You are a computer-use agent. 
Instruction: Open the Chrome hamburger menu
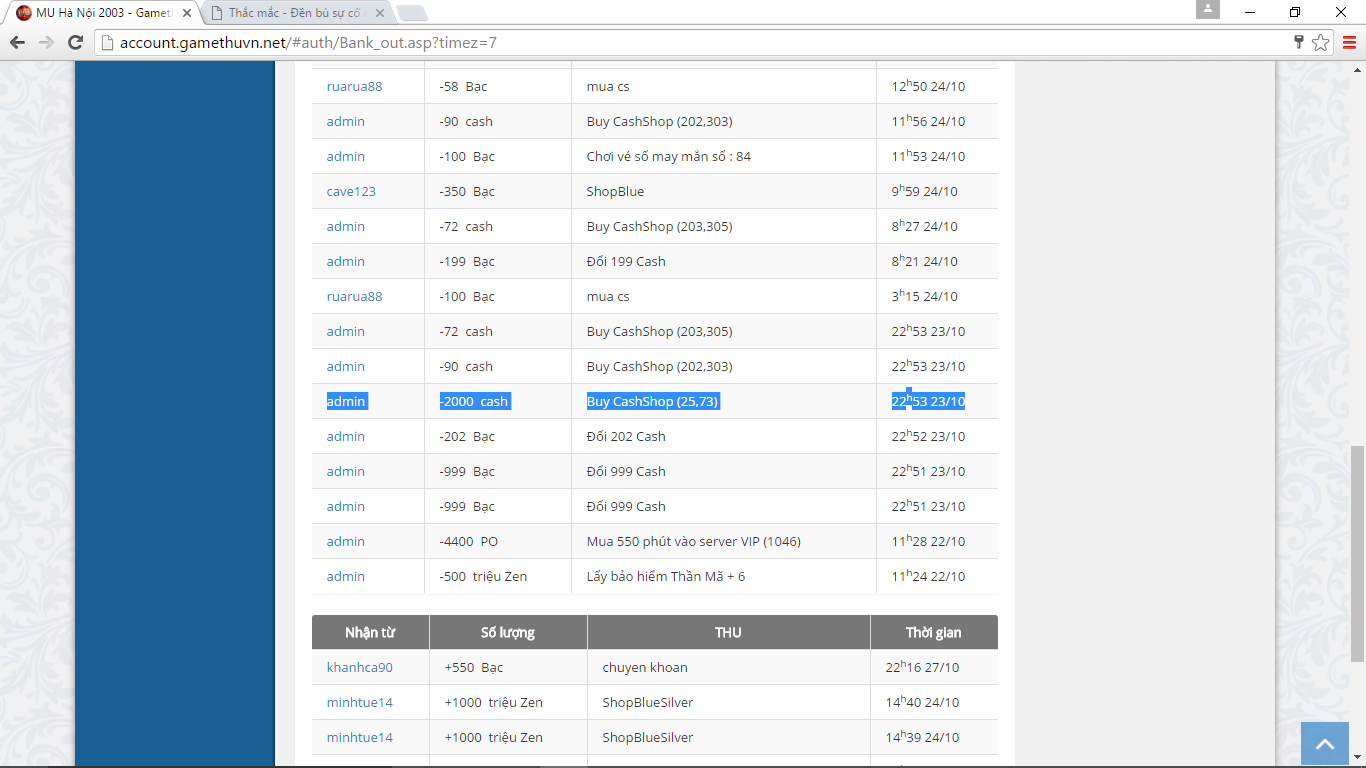click(x=1349, y=42)
